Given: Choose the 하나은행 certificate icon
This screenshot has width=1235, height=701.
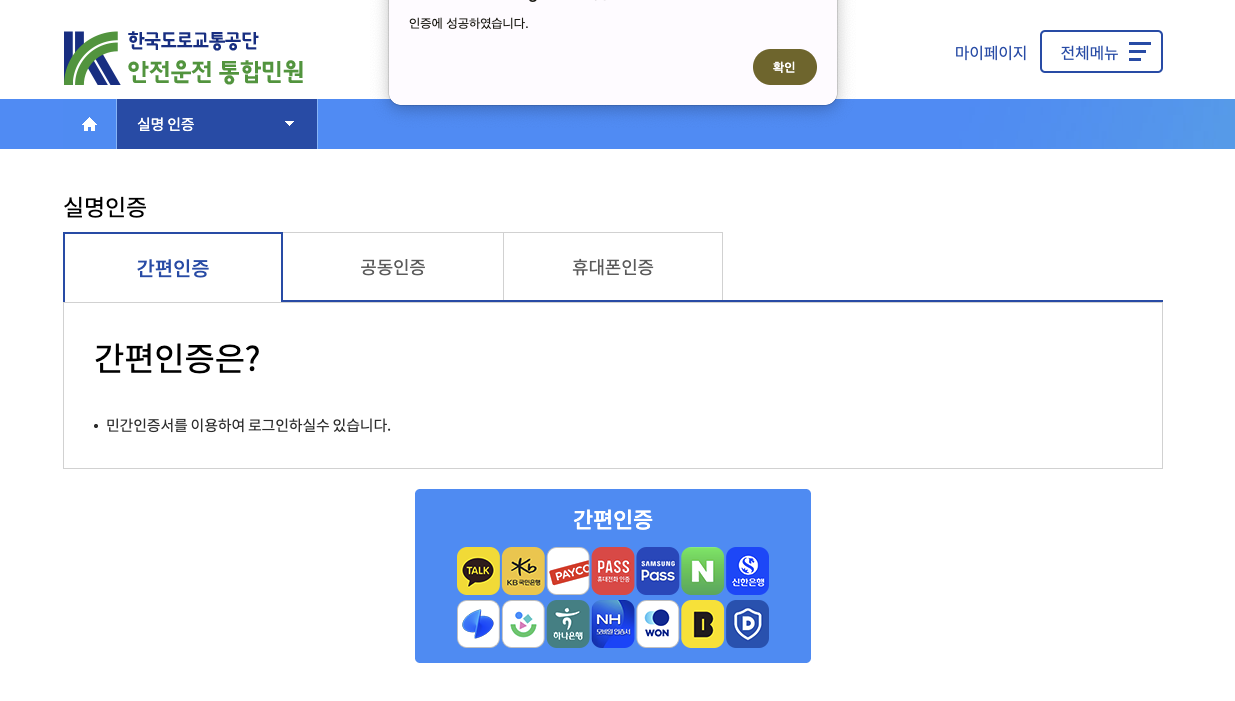Looking at the screenshot, I should tap(568, 624).
